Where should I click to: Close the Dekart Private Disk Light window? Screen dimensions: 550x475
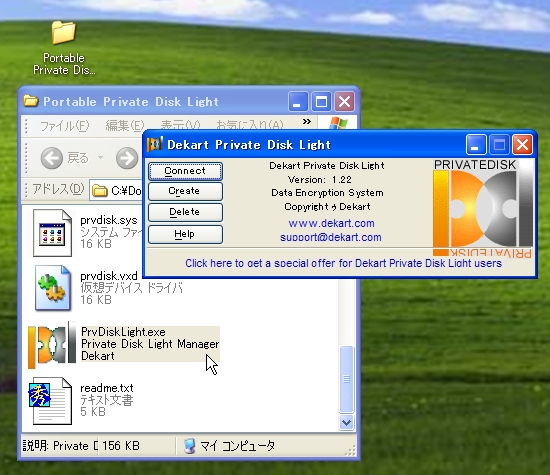(x=522, y=145)
